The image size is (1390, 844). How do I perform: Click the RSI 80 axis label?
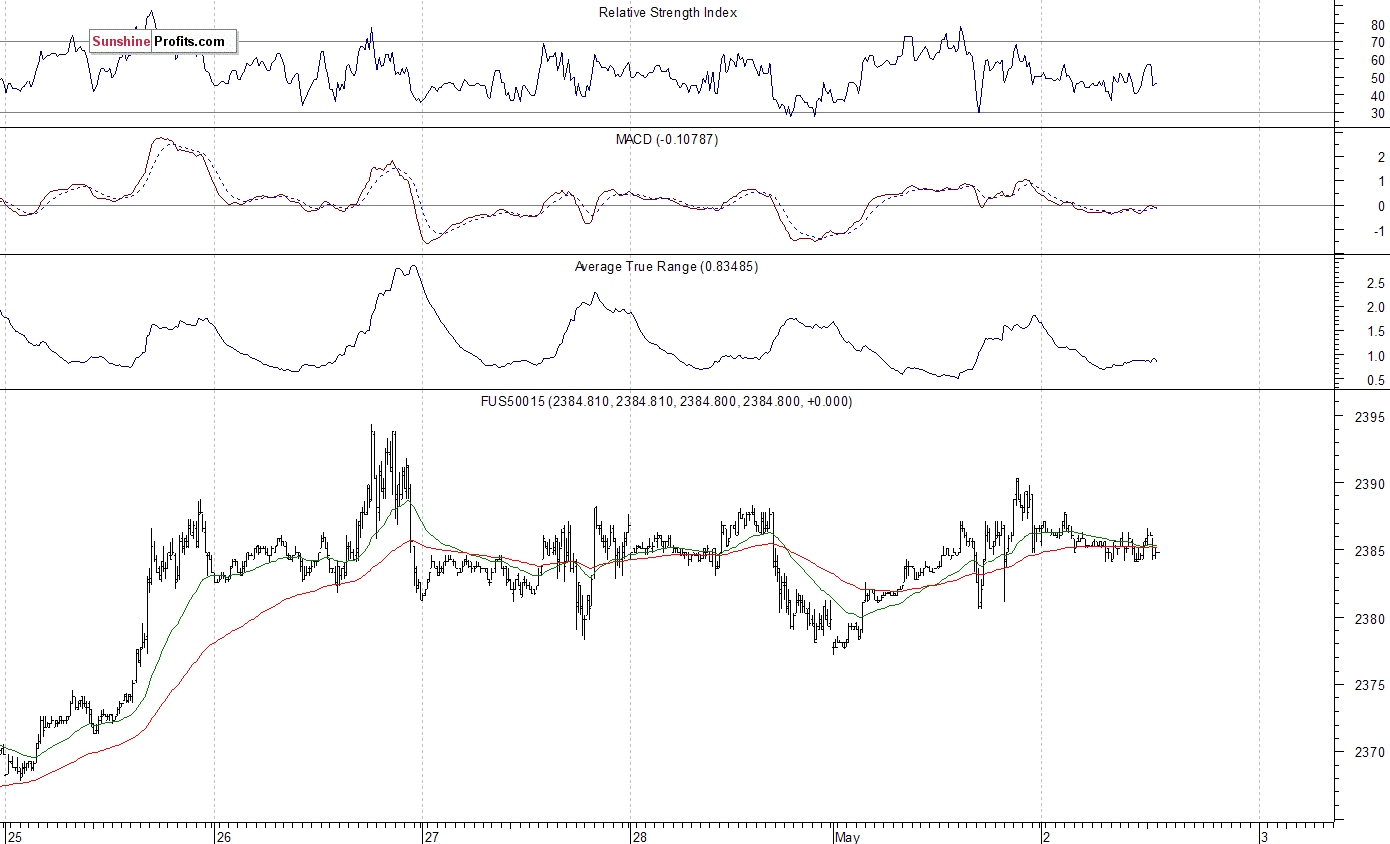pos(1377,25)
